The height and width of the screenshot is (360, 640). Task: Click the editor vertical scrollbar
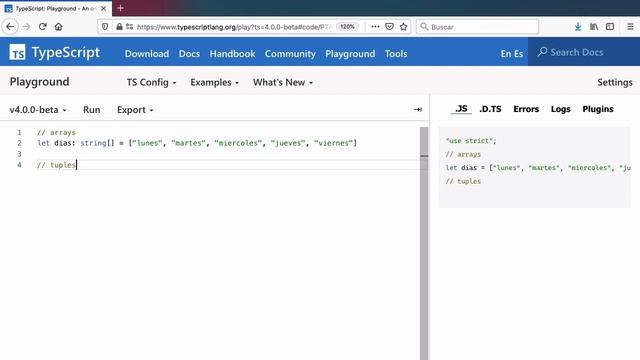424,243
